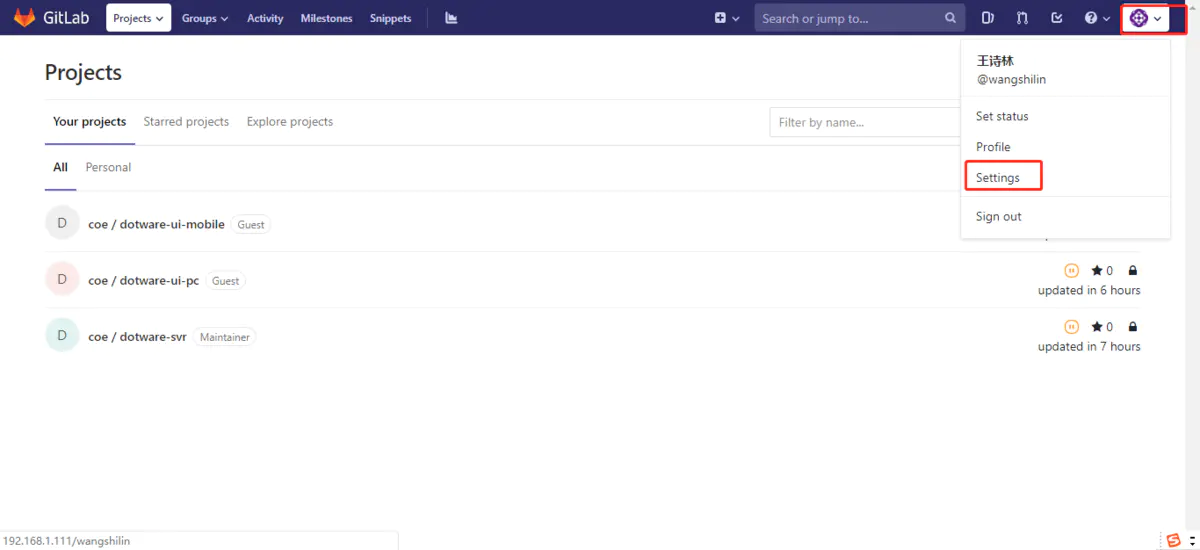Click the star icon for dotware-svr
The width and height of the screenshot is (1200, 550).
click(1097, 326)
